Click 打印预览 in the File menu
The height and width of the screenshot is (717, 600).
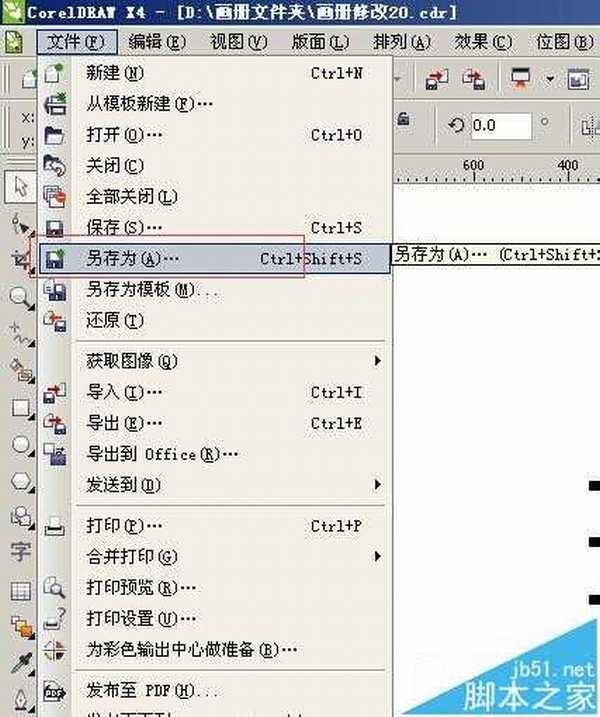tap(140, 588)
